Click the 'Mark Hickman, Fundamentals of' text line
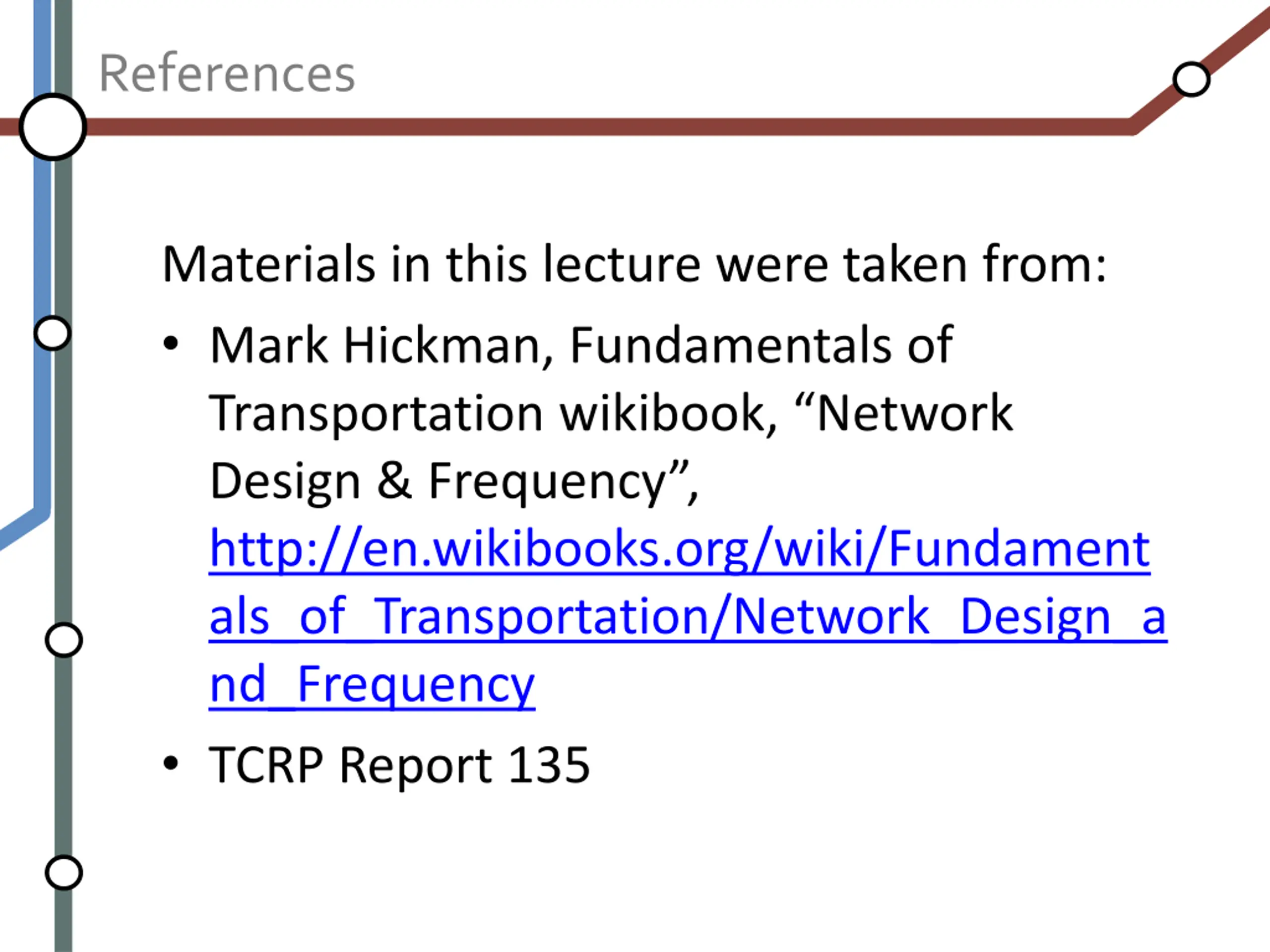The height and width of the screenshot is (952, 1270). click(x=581, y=346)
